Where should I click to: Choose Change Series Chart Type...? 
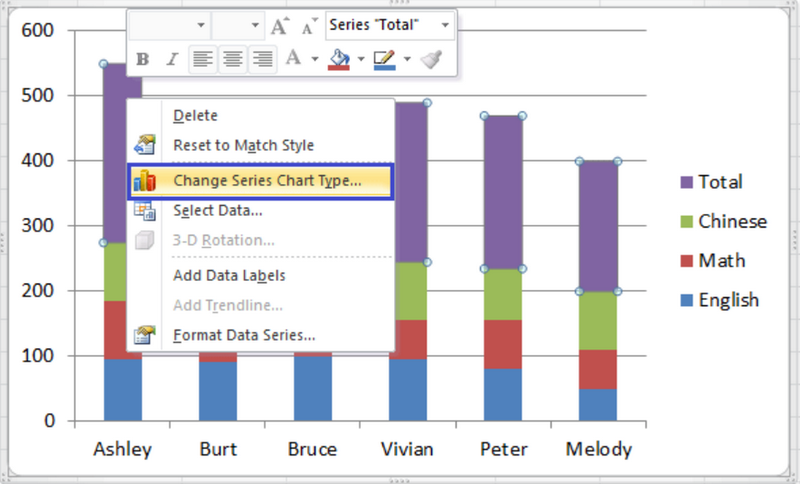point(261,181)
